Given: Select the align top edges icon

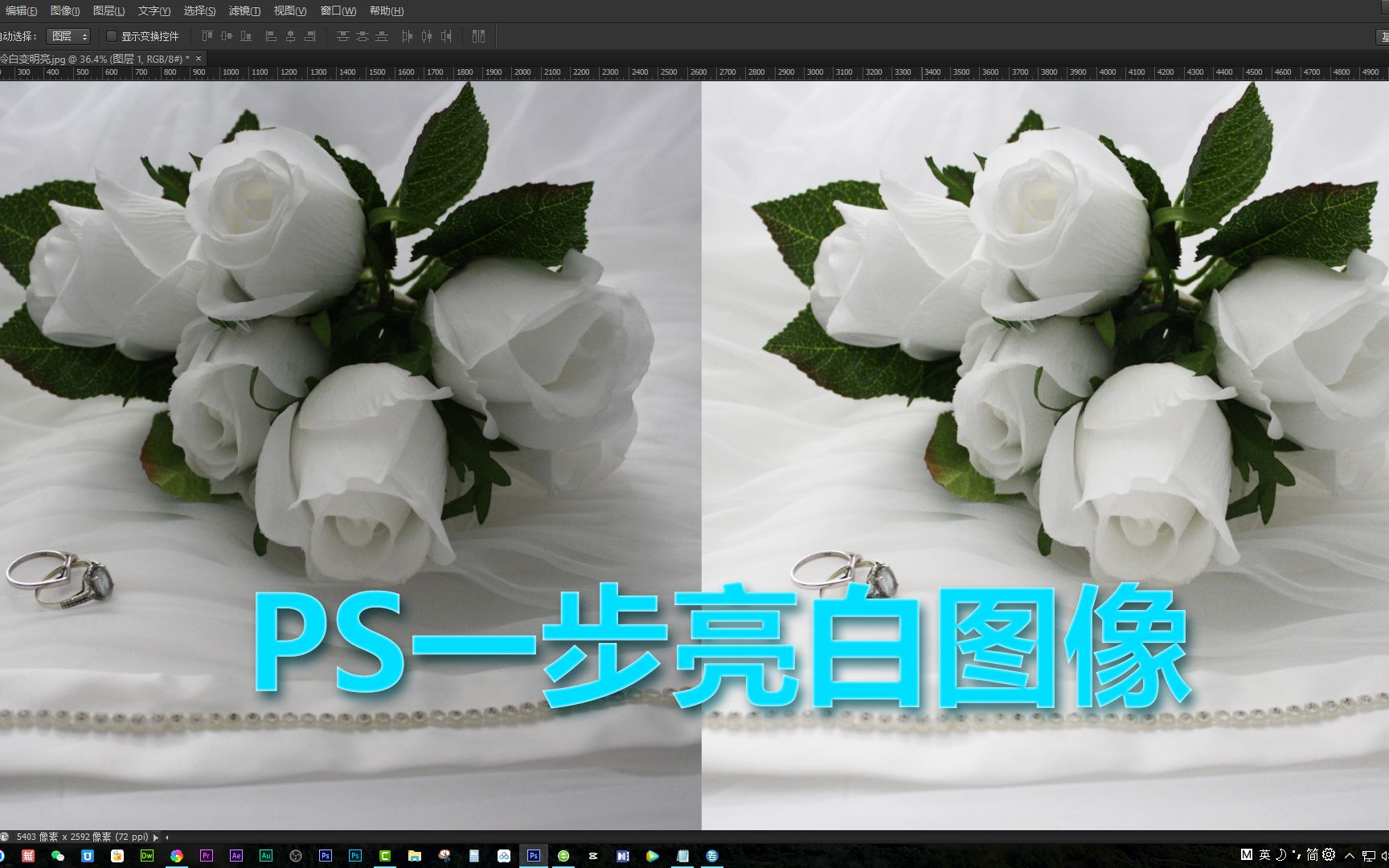Looking at the screenshot, I should pos(206,36).
